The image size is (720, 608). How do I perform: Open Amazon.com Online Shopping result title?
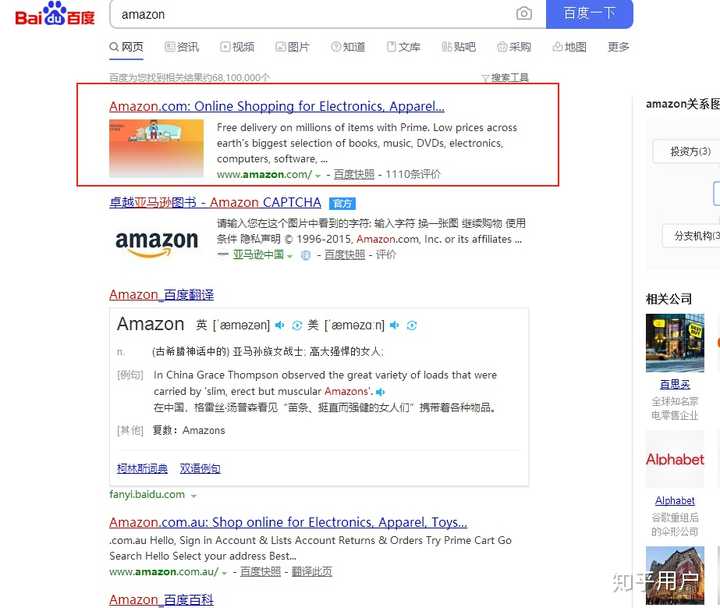point(277,107)
